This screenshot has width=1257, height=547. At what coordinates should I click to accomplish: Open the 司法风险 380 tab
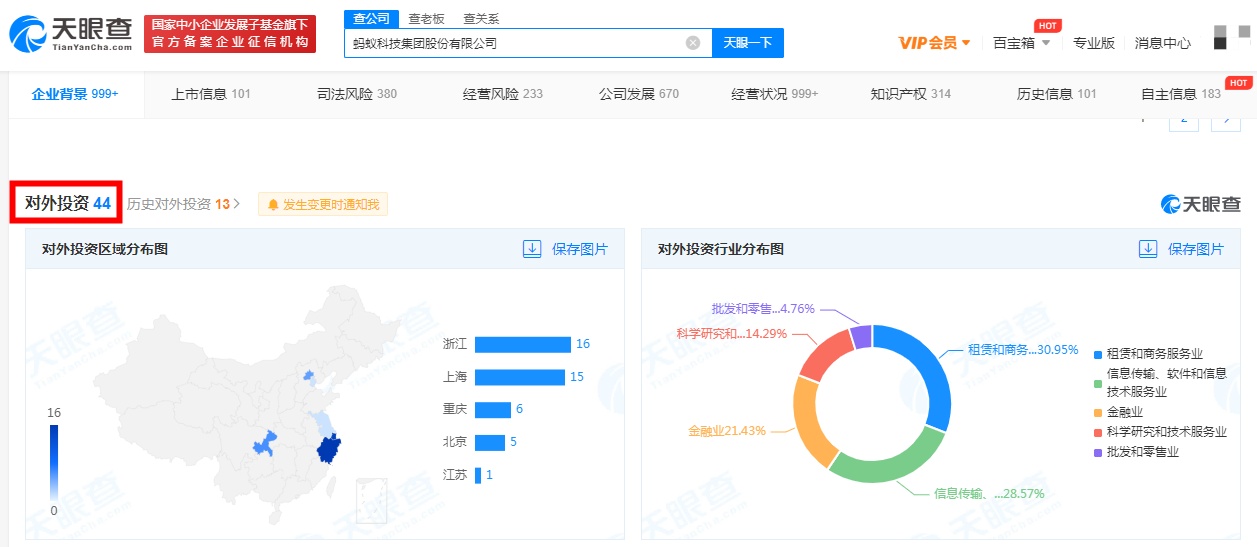(x=357, y=94)
